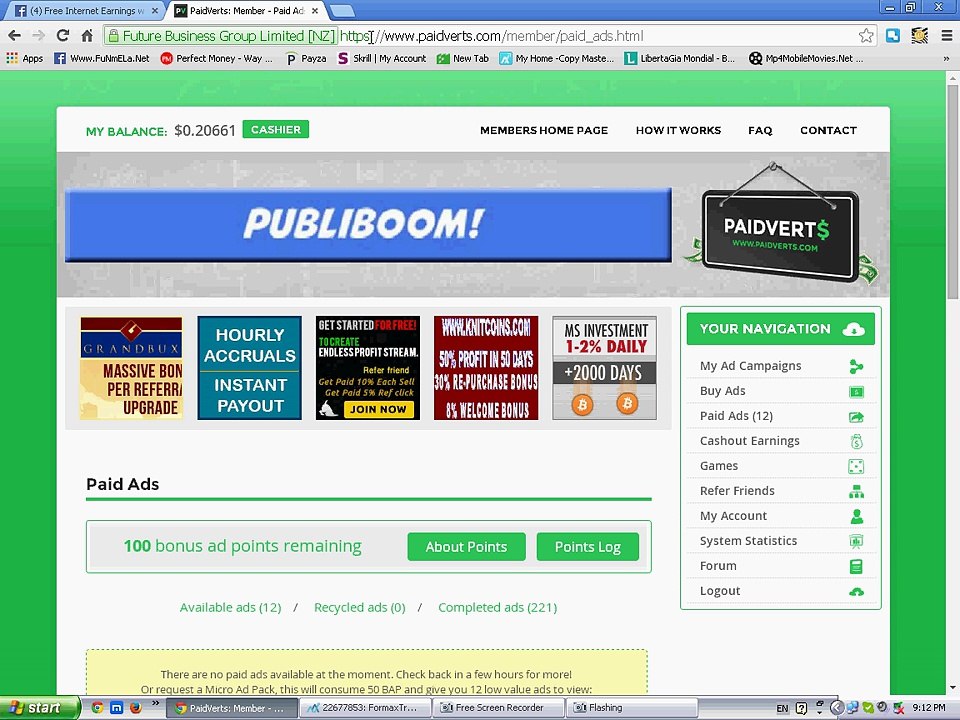Click the Logout cloud icon
960x720 pixels.
(x=856, y=591)
